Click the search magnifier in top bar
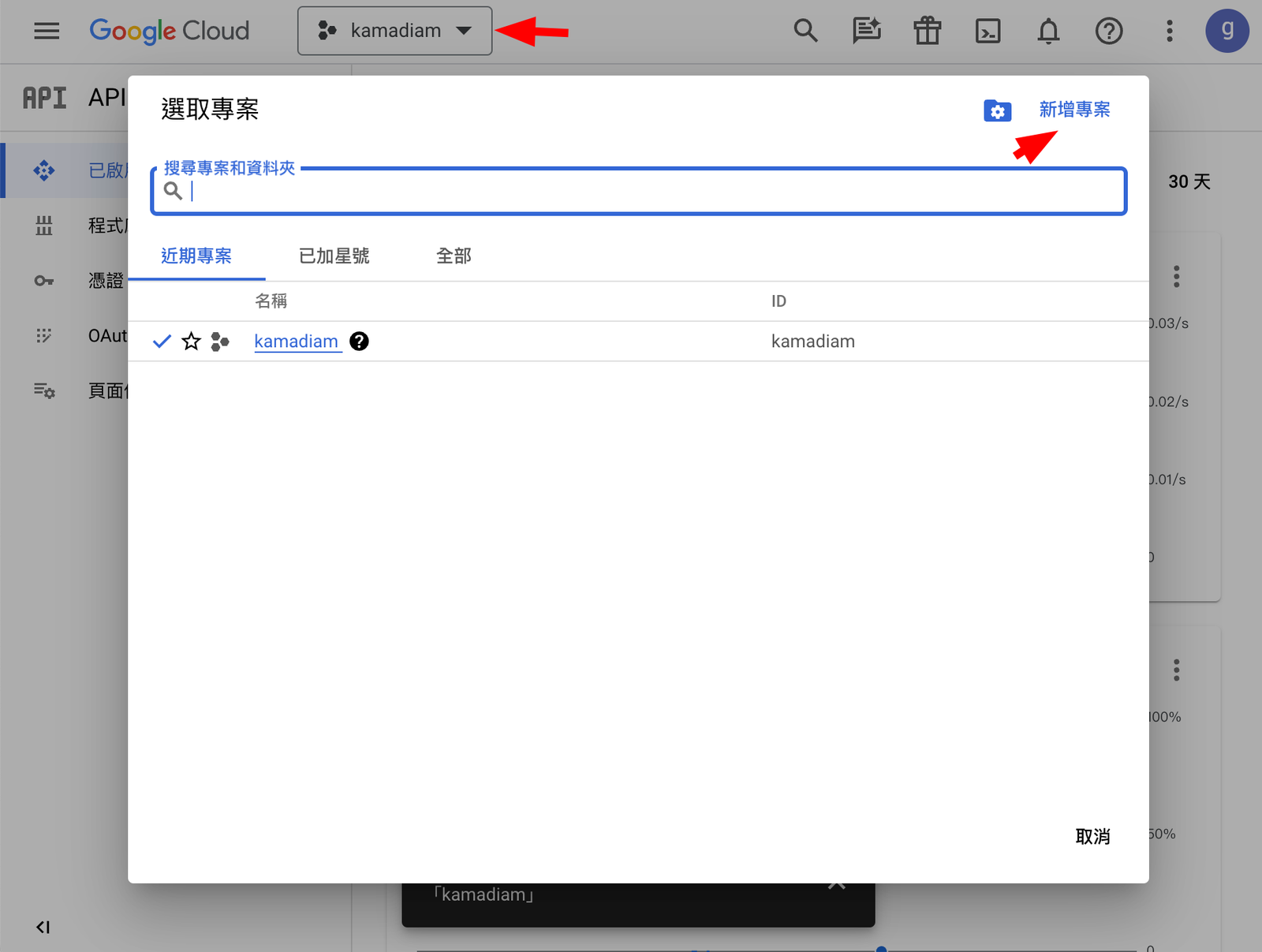 click(805, 31)
